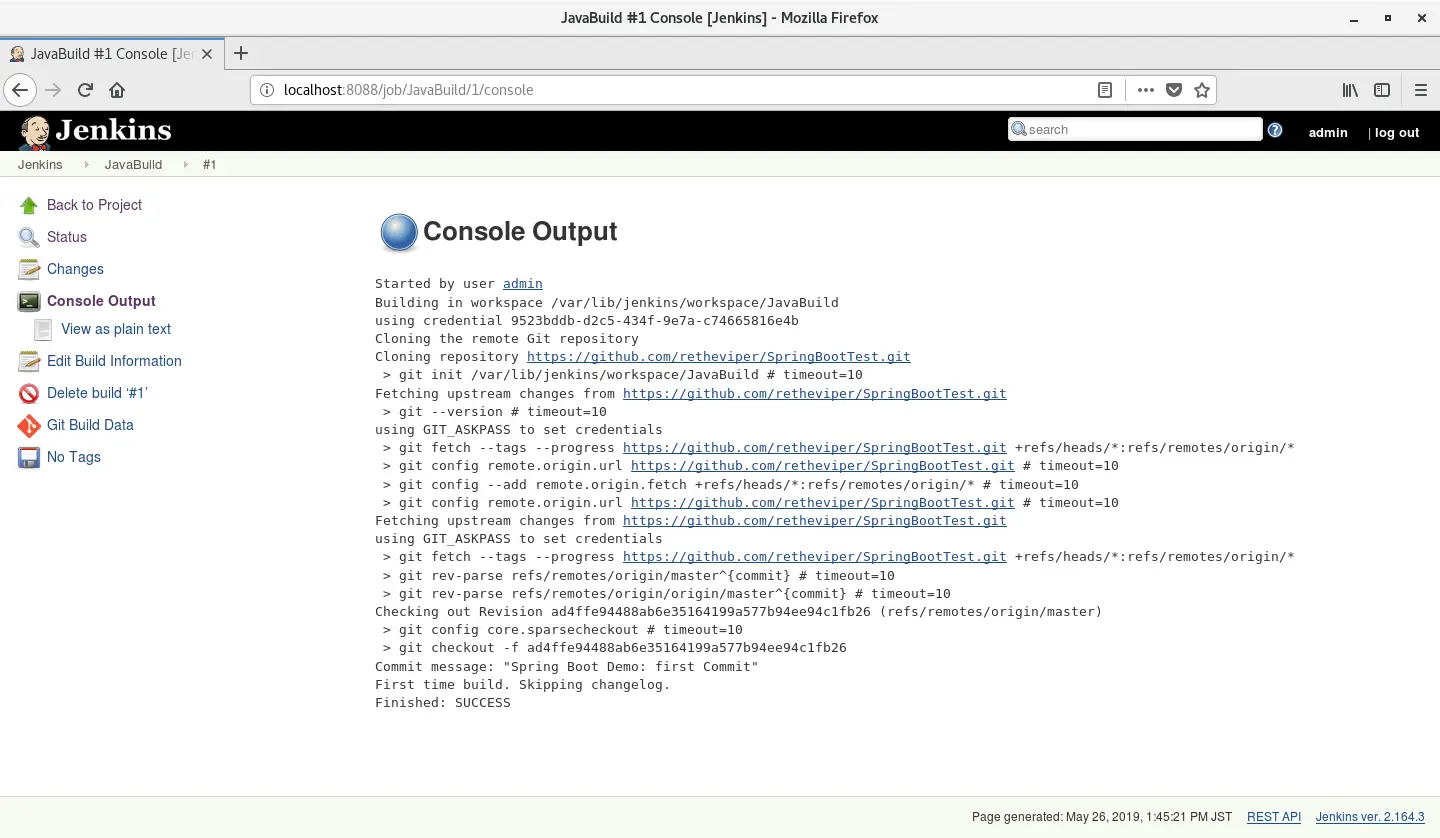Open View as plain text link
Viewport: 1440px width, 838px height.
(x=116, y=329)
